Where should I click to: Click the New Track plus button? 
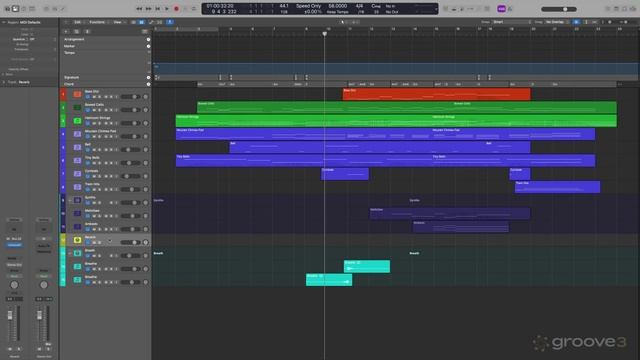point(66,31)
